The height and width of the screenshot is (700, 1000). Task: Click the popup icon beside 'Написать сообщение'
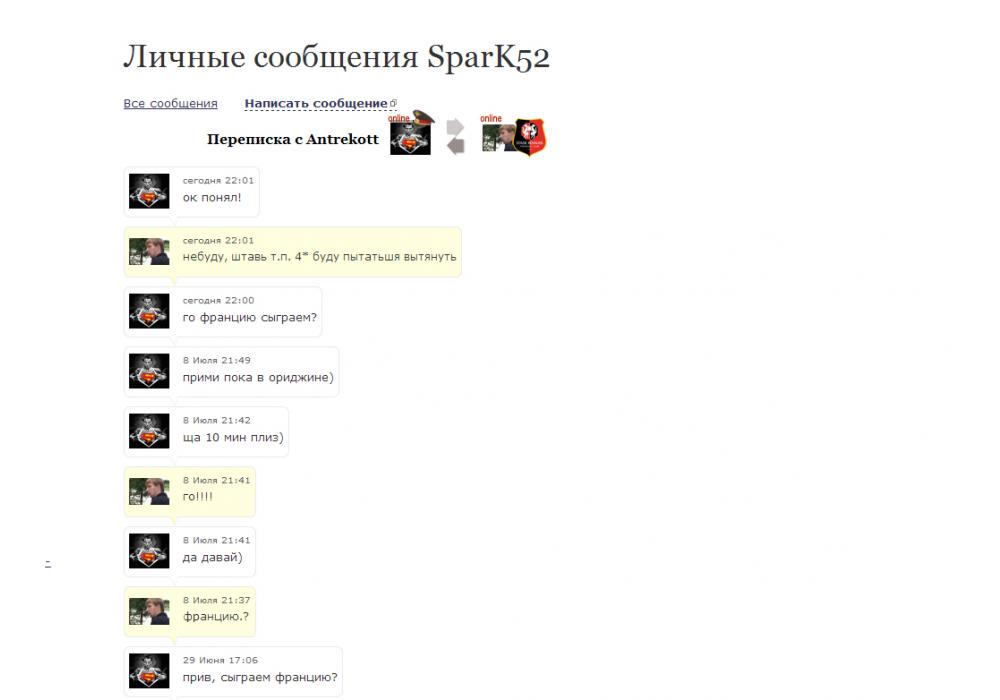click(393, 103)
